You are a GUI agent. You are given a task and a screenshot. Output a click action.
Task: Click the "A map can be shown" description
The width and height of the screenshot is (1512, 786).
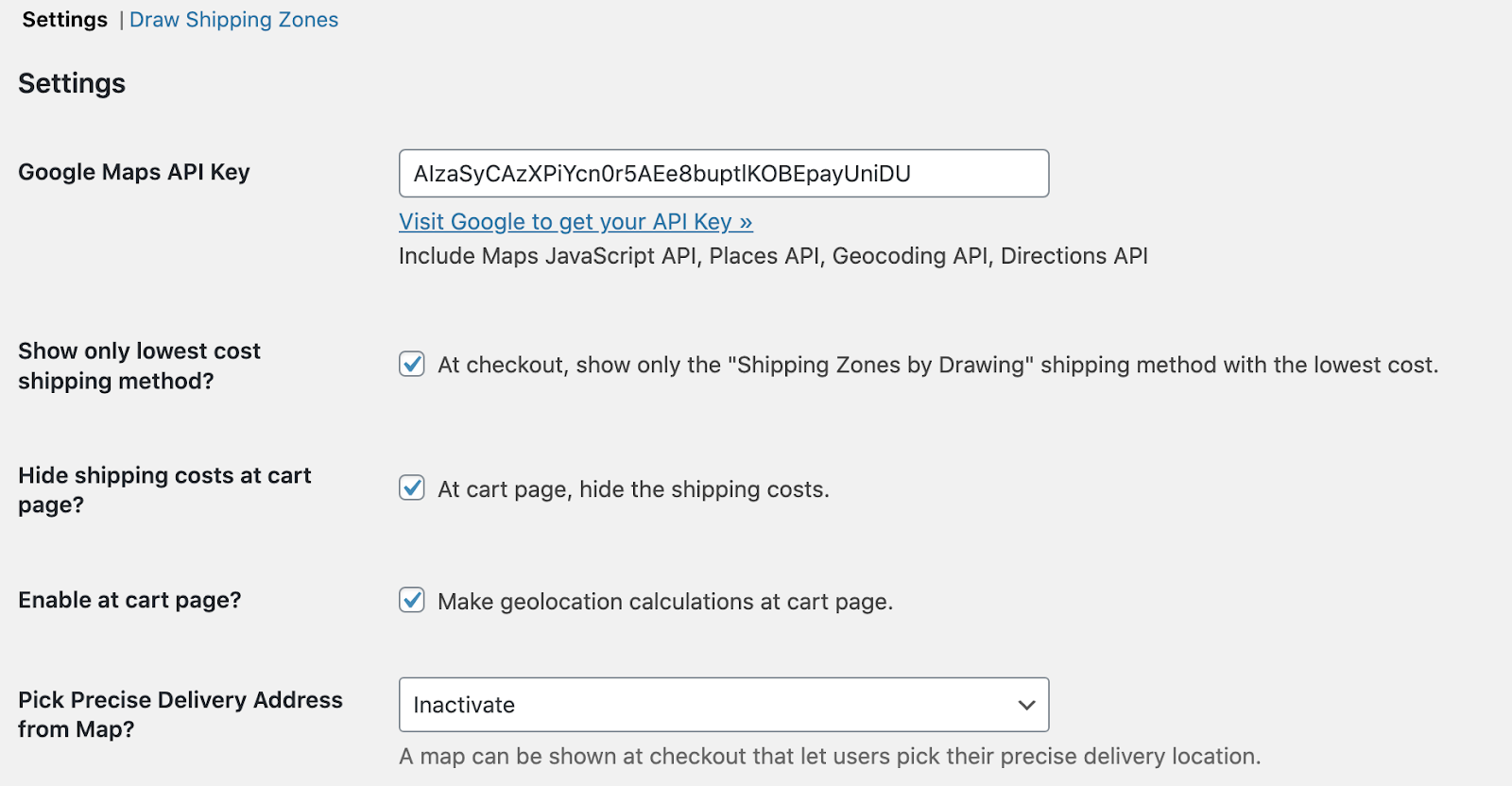[x=830, y=757]
